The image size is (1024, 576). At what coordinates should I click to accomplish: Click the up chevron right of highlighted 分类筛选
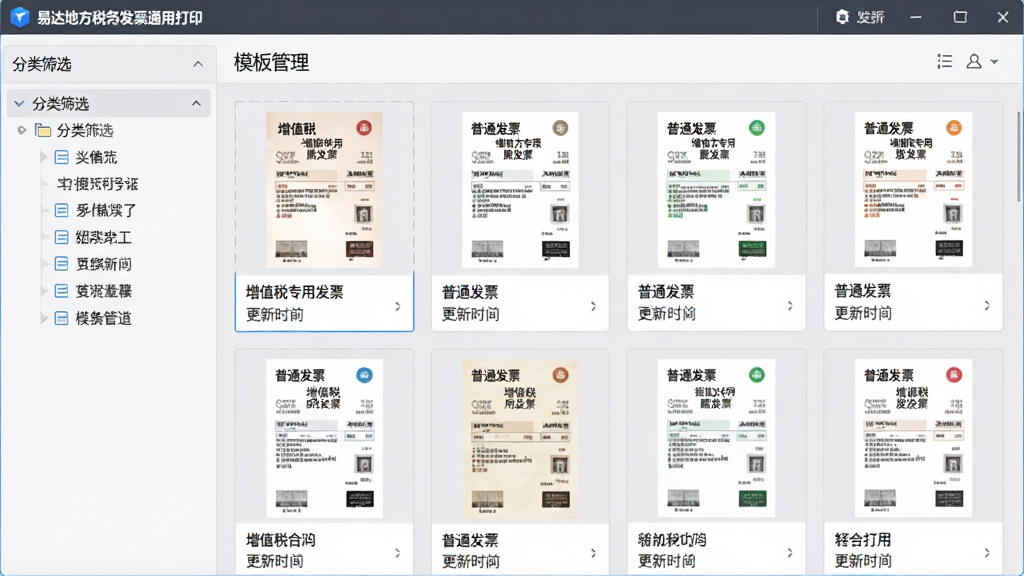point(196,103)
